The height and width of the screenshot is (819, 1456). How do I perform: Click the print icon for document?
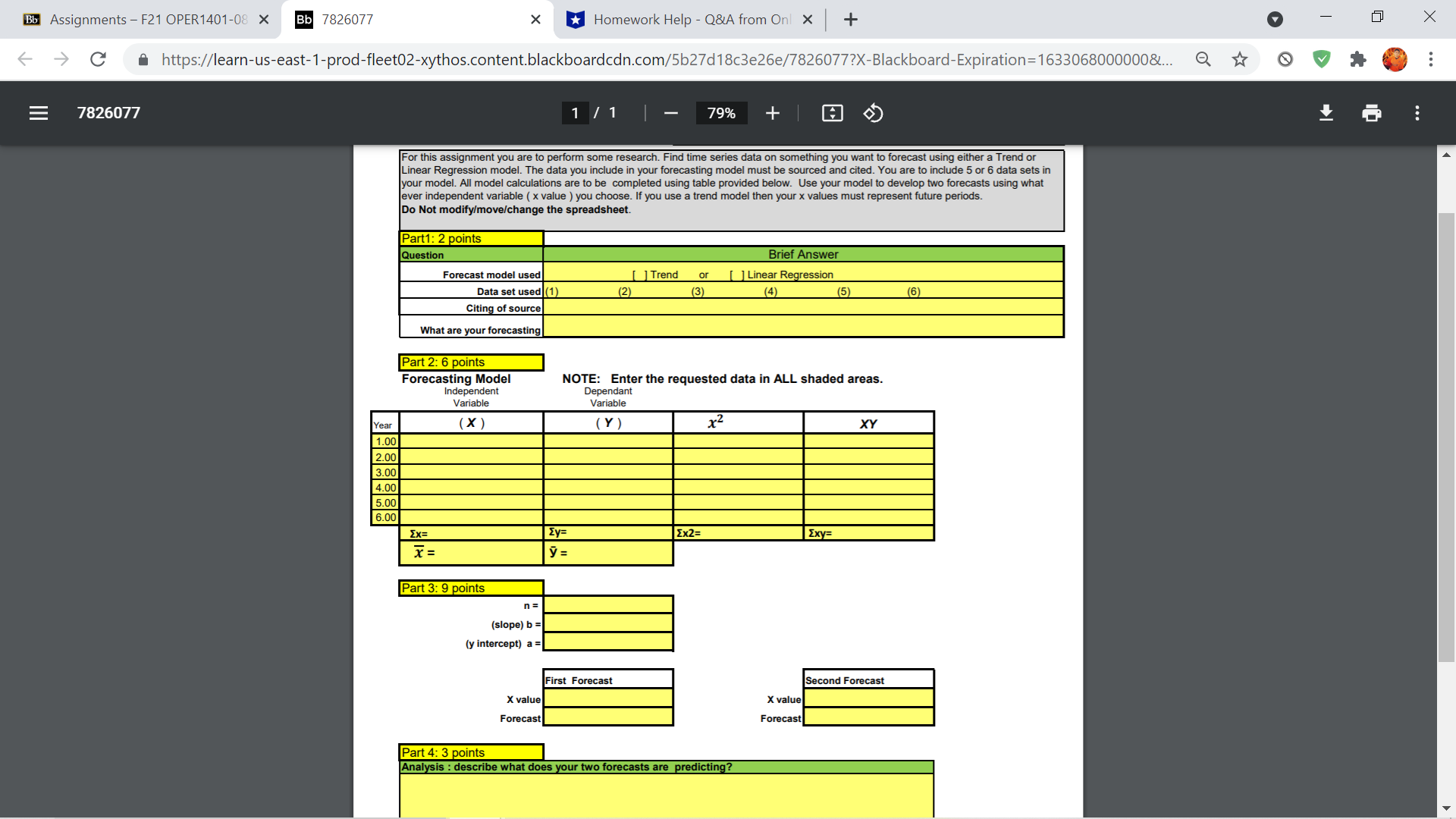click(x=1371, y=113)
